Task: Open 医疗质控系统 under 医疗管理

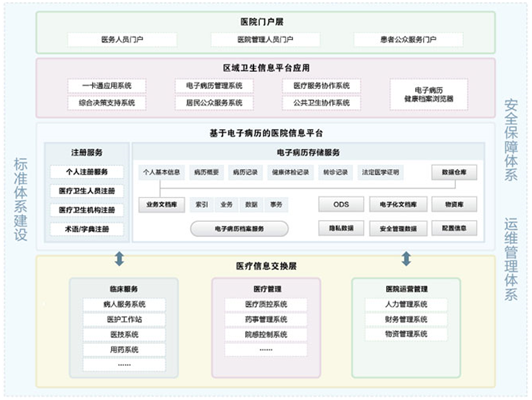Action: (x=266, y=304)
